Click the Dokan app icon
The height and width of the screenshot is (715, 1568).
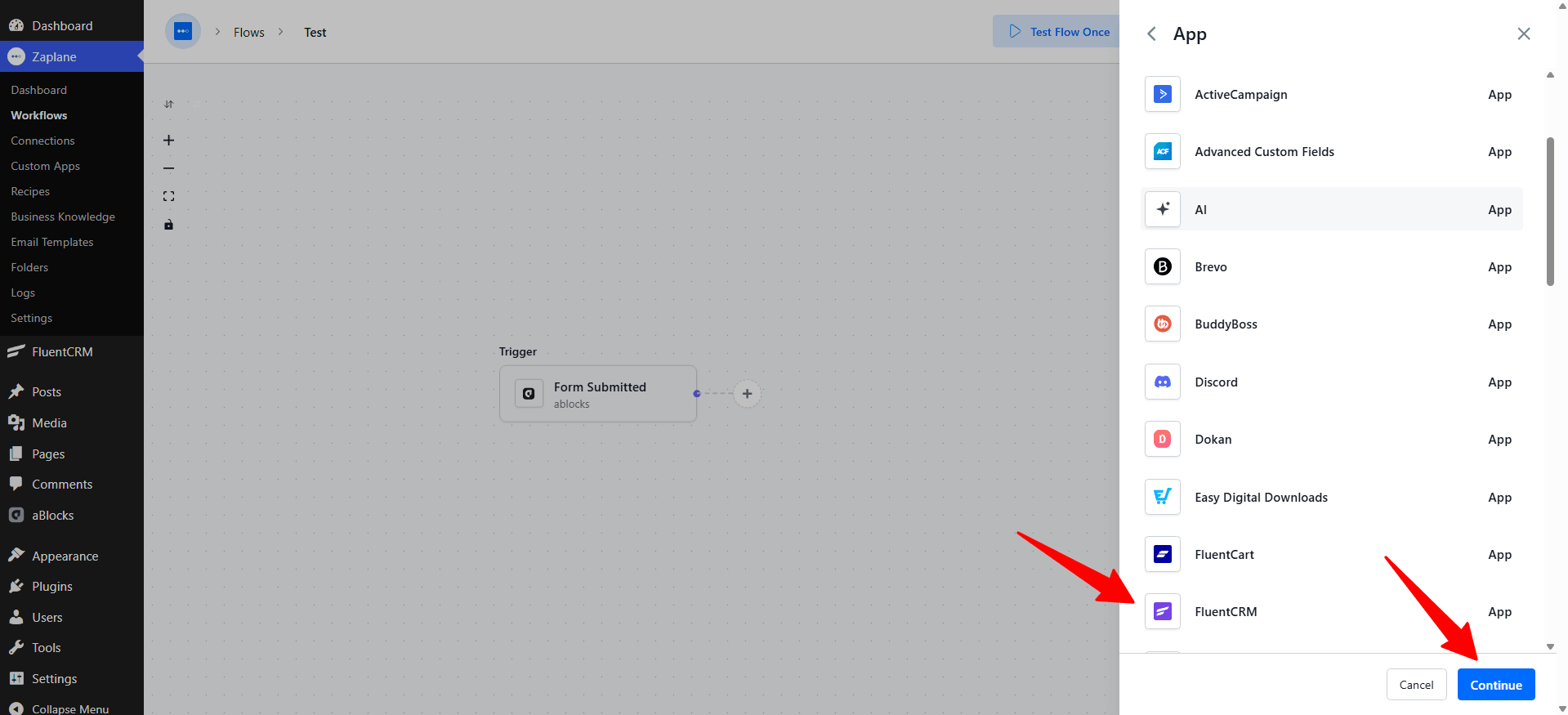pos(1162,440)
